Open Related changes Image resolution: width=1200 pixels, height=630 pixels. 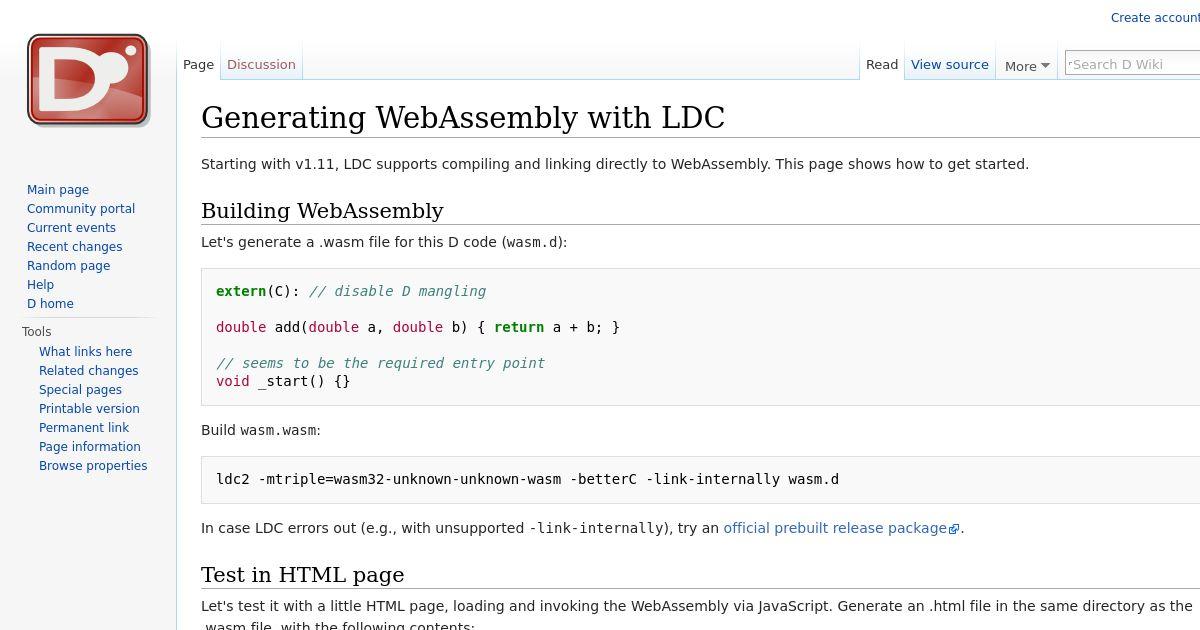coord(89,370)
